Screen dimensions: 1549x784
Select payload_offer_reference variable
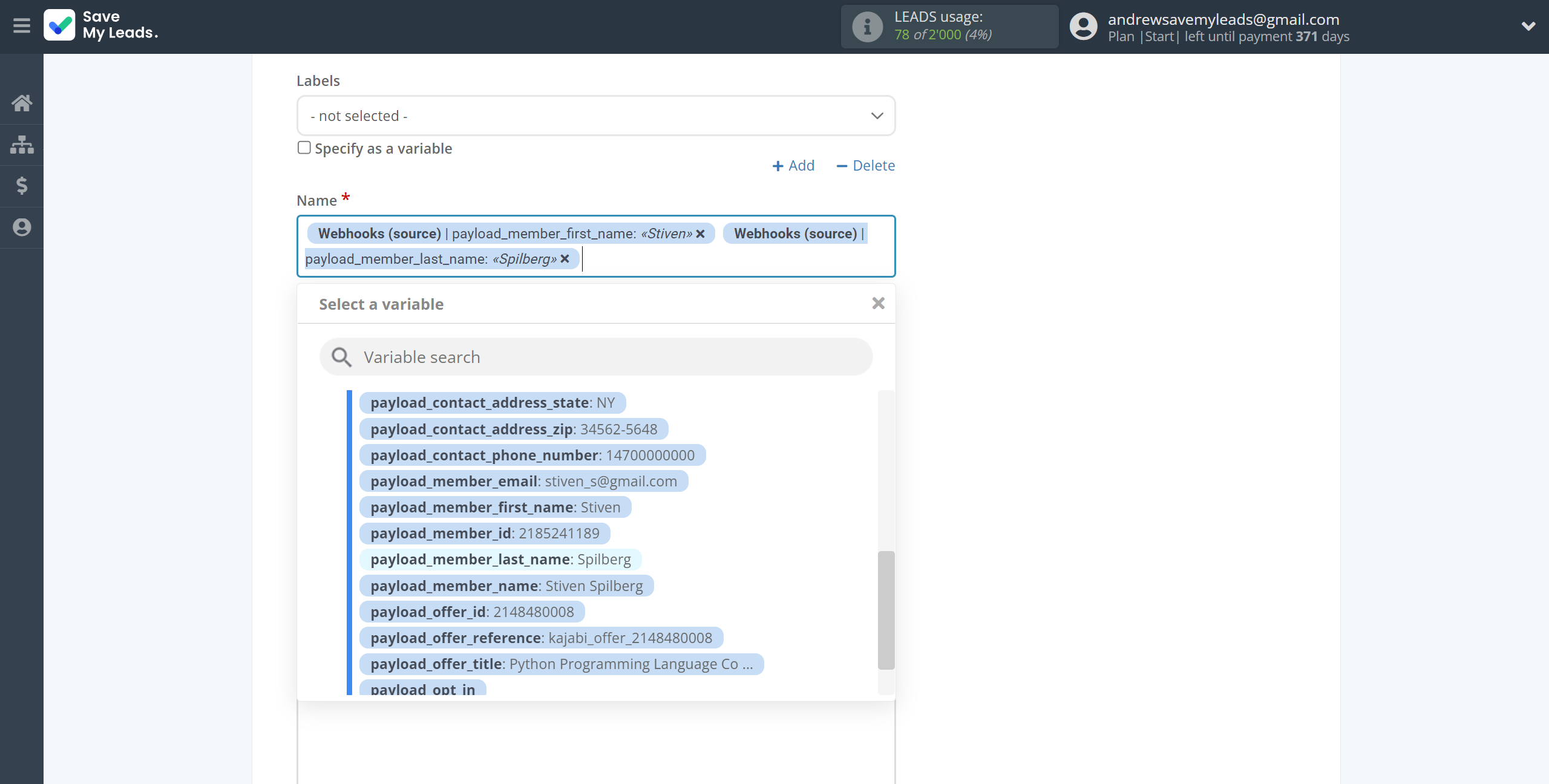point(542,638)
